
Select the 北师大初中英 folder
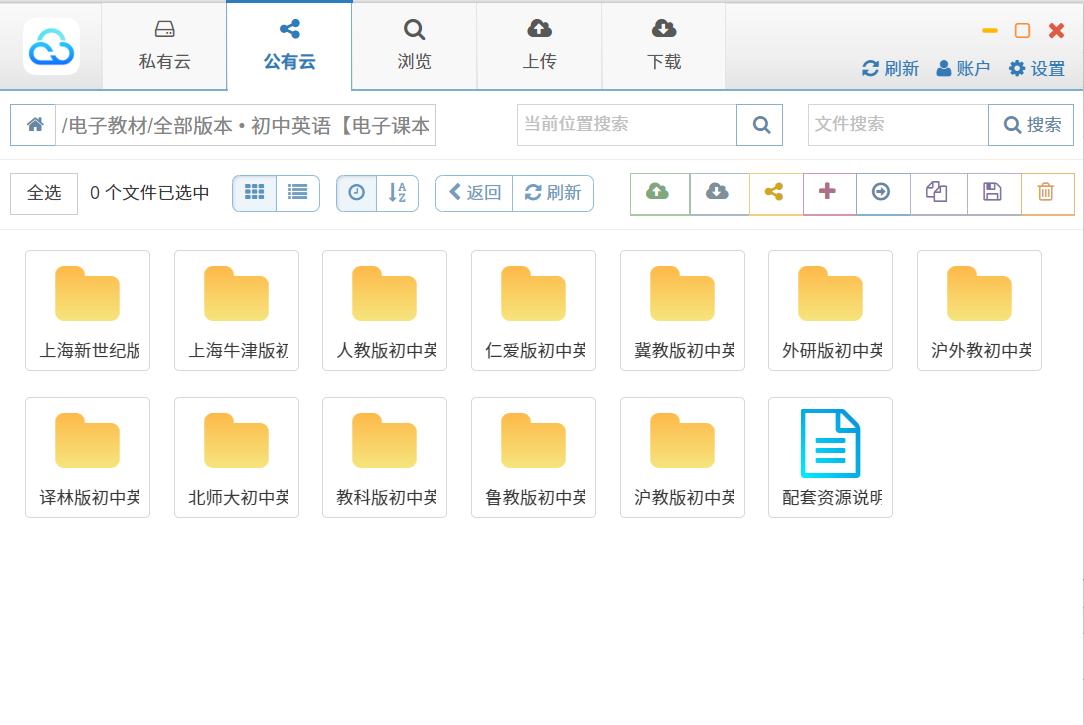click(236, 458)
